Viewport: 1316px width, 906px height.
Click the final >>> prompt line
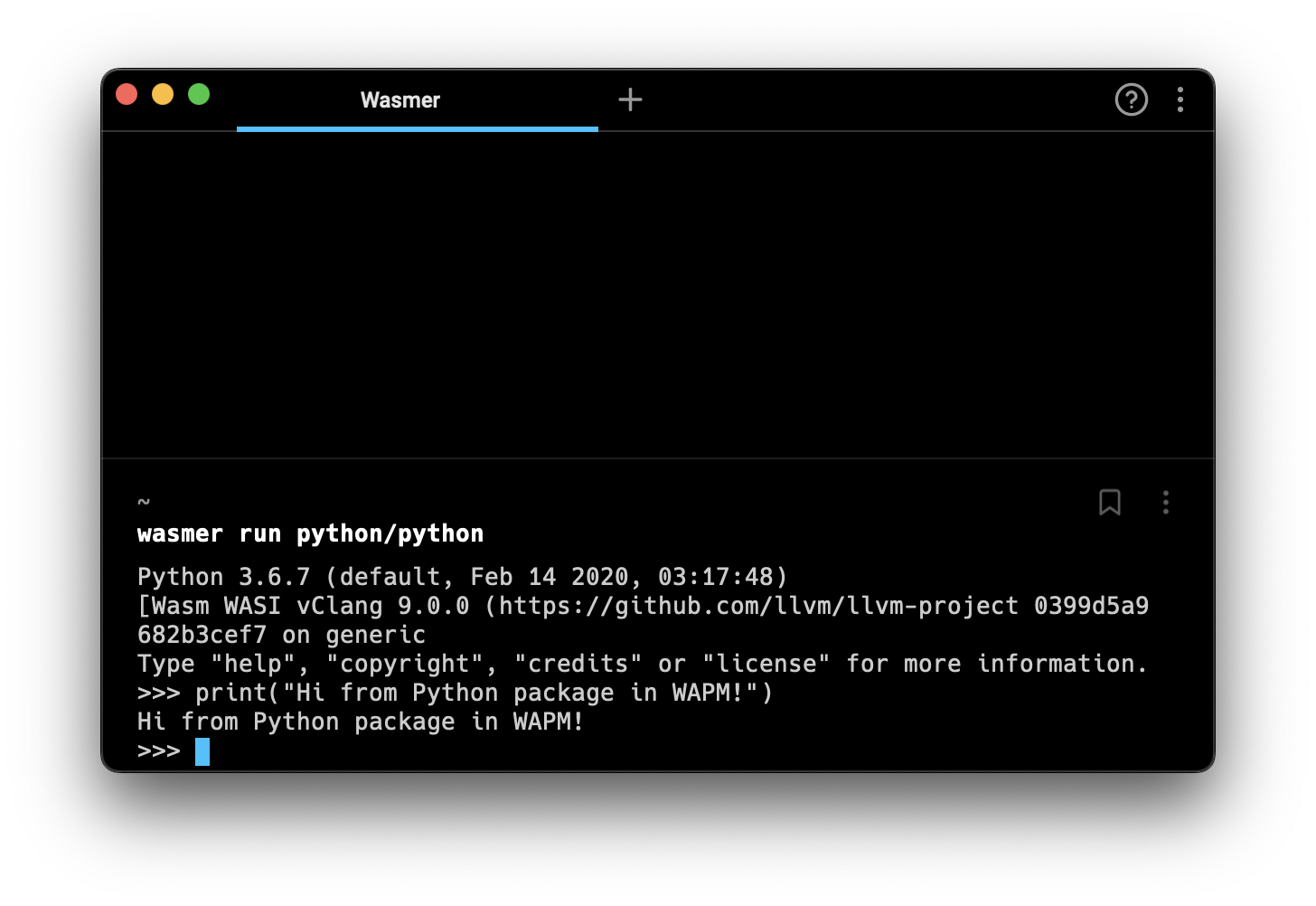tap(159, 750)
